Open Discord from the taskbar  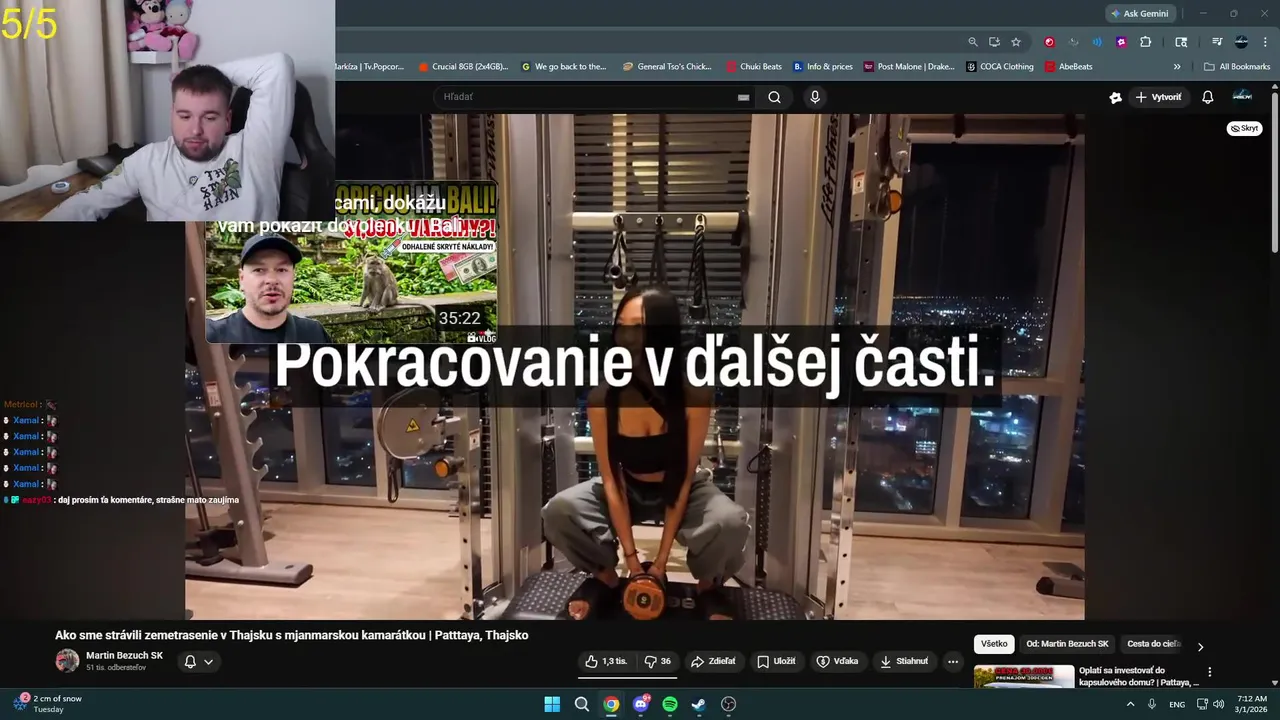[x=640, y=704]
